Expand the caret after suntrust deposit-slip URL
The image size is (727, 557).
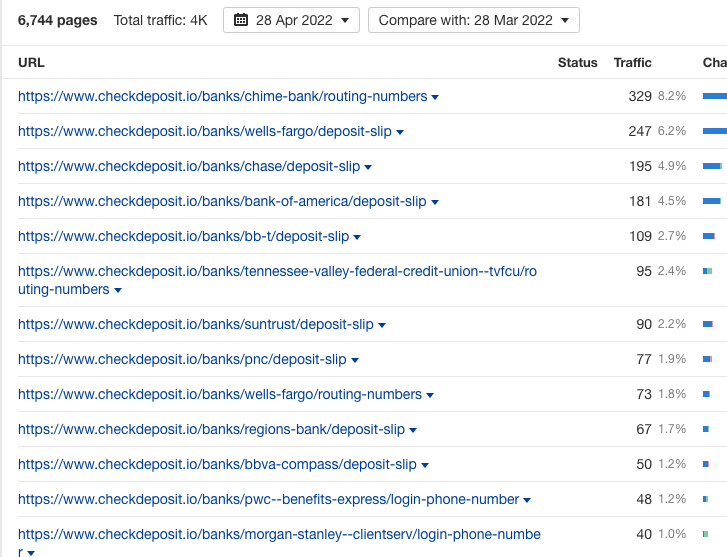point(382,326)
